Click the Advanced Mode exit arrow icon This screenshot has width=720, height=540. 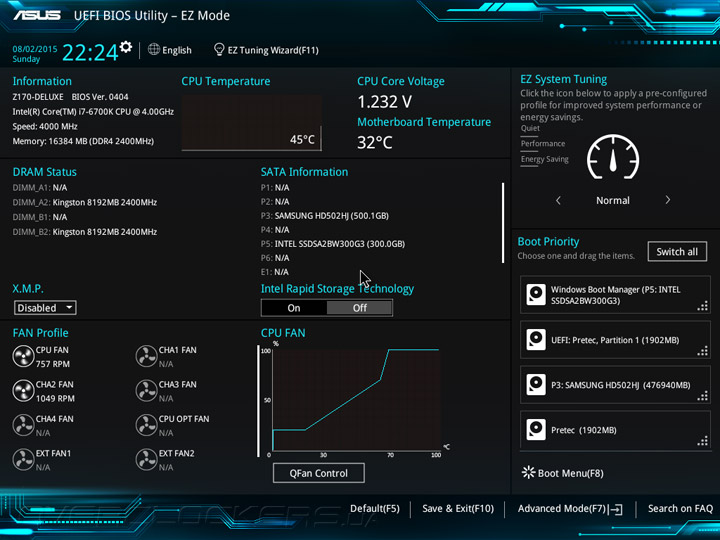pos(616,509)
